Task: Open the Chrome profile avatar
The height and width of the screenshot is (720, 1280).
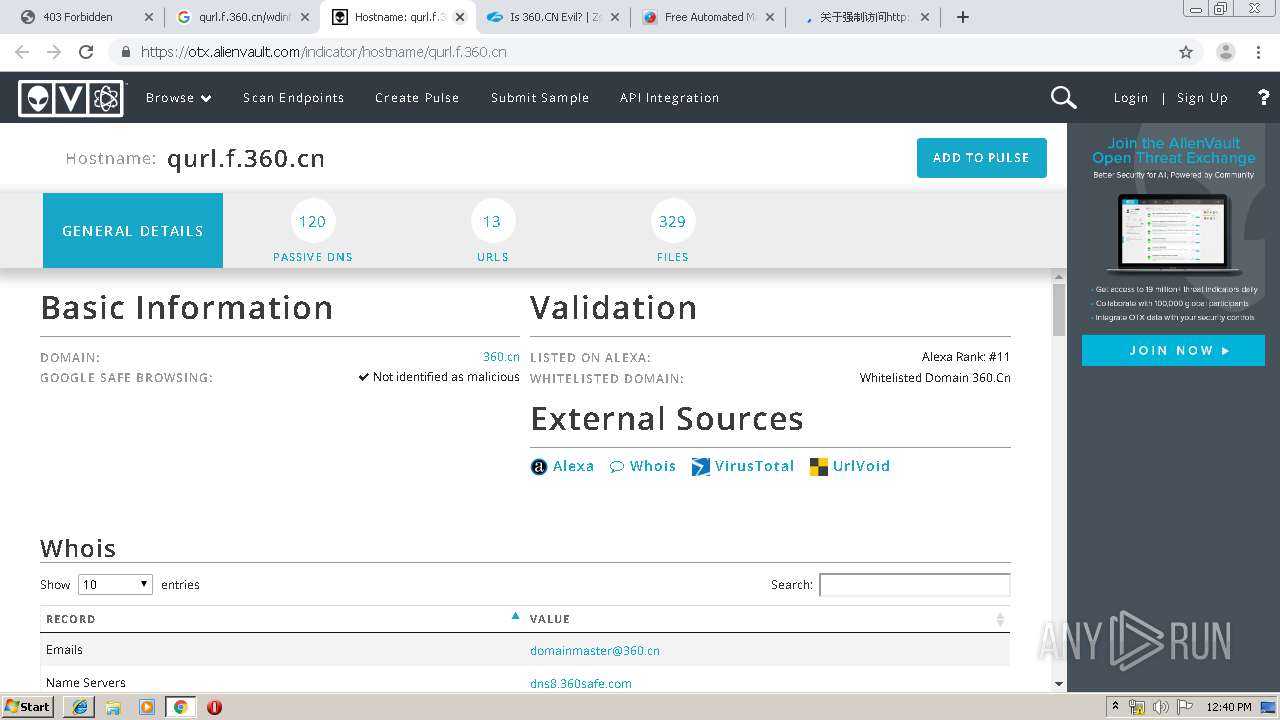Action: tap(1225, 52)
